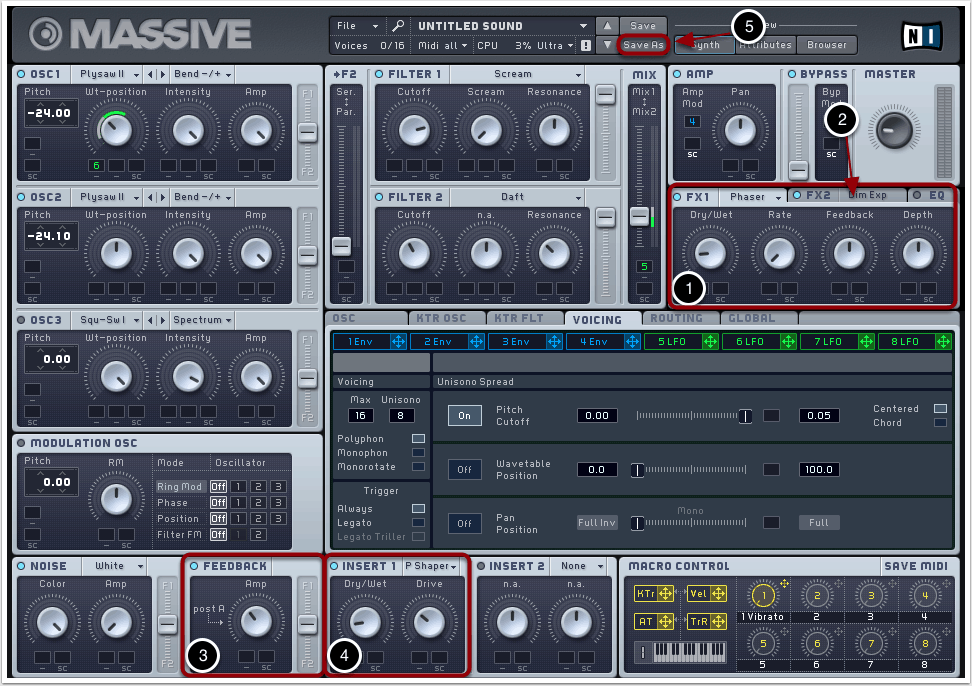Click the Save As button
Screen dimensions: 972x686
coord(643,45)
